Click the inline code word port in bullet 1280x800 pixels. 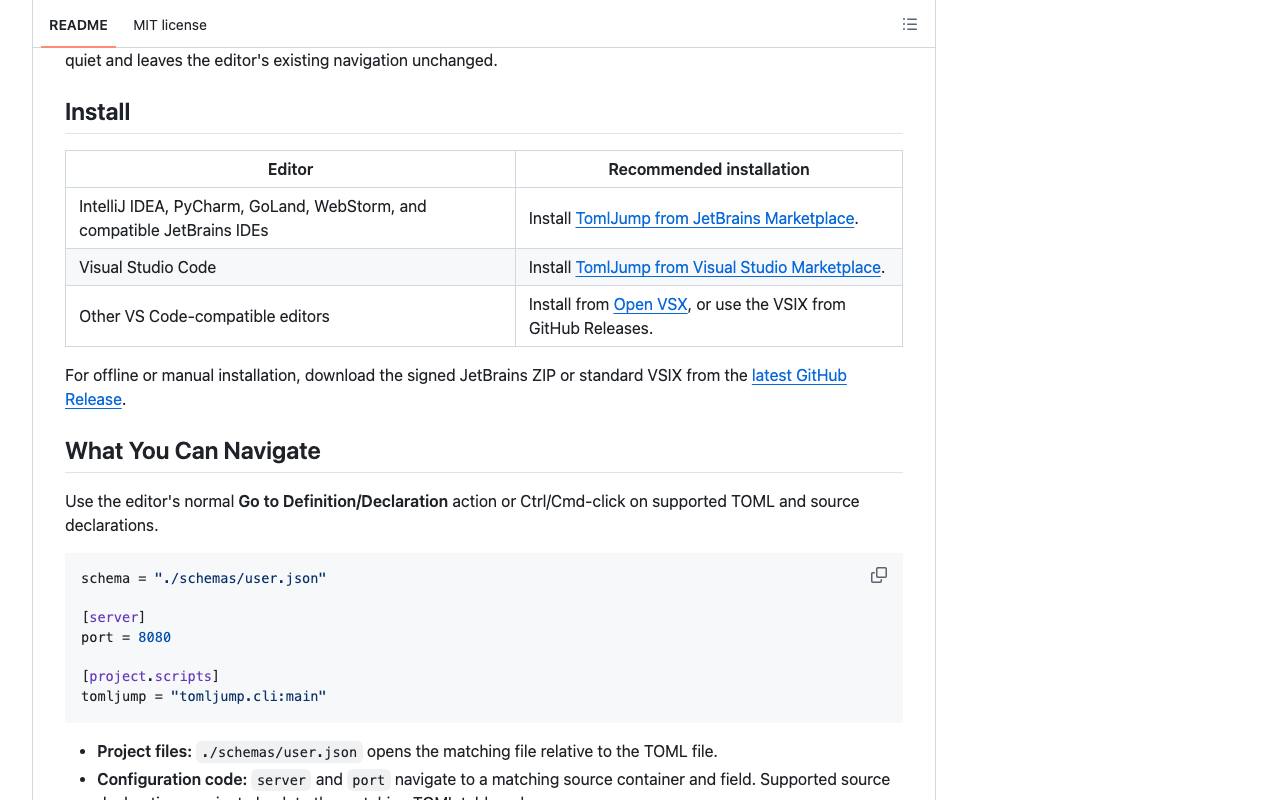point(368,780)
